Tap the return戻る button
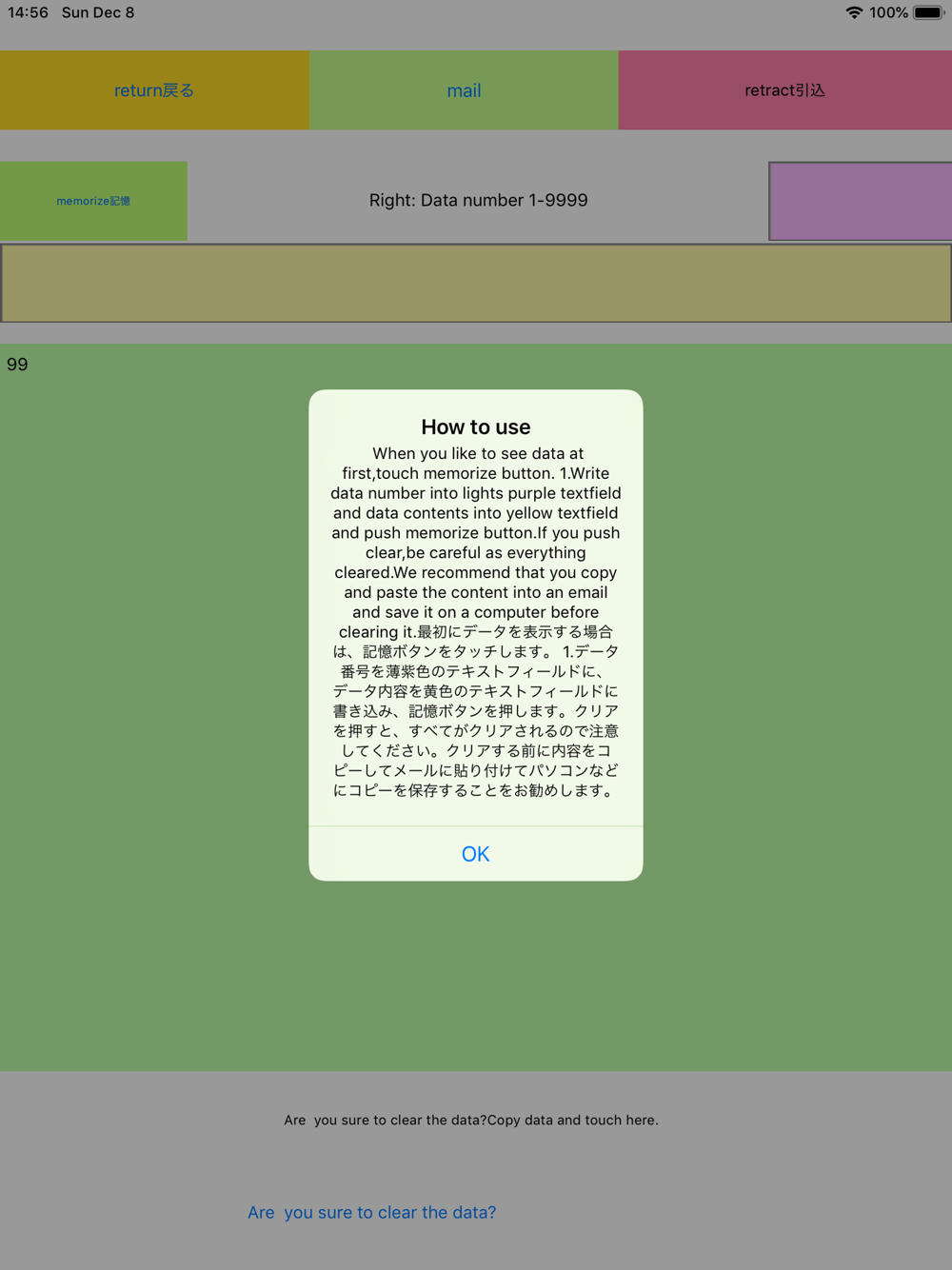The height and width of the screenshot is (1270, 952). click(x=154, y=90)
